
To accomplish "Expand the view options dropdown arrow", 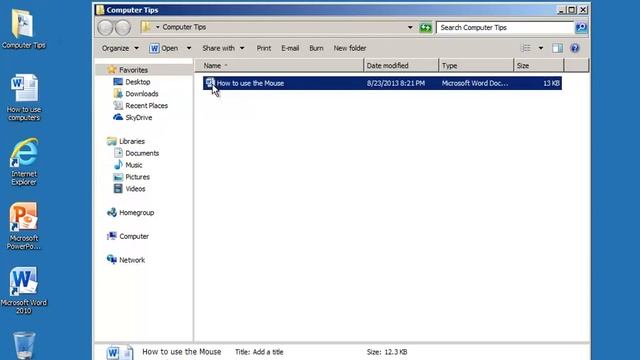I will pos(540,48).
